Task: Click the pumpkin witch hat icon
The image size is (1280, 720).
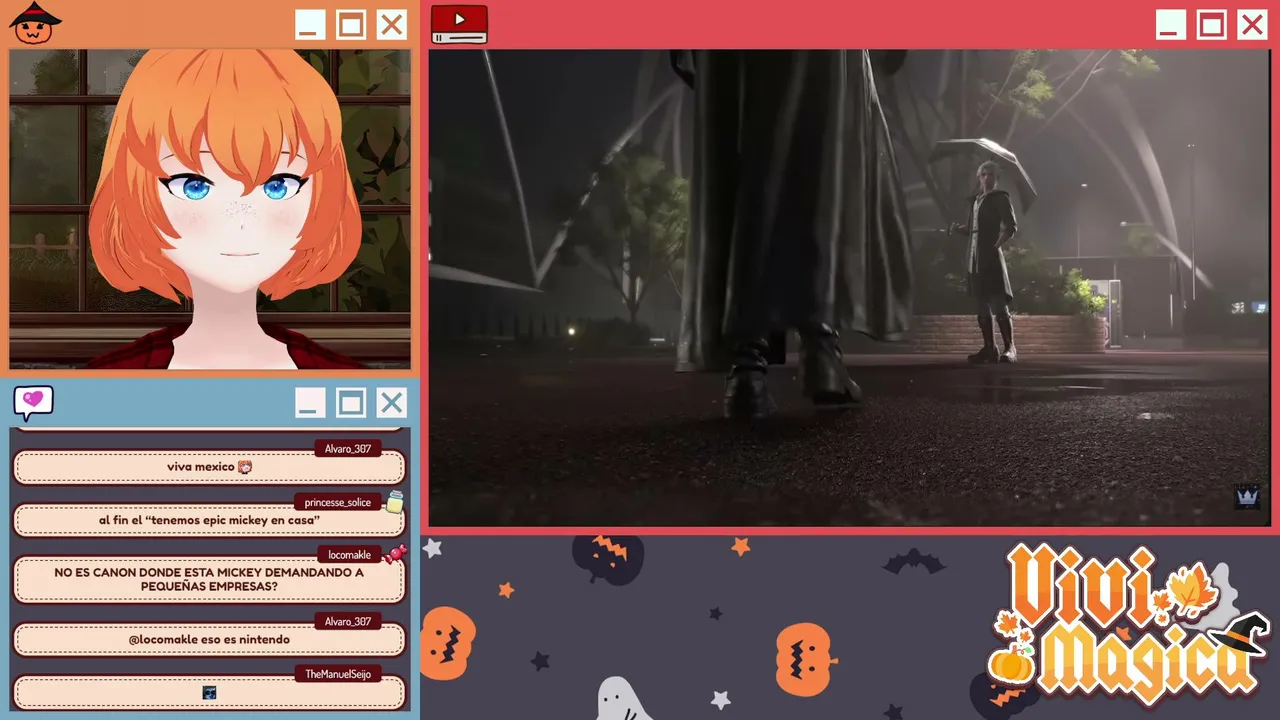Action: pyautogui.click(x=35, y=23)
